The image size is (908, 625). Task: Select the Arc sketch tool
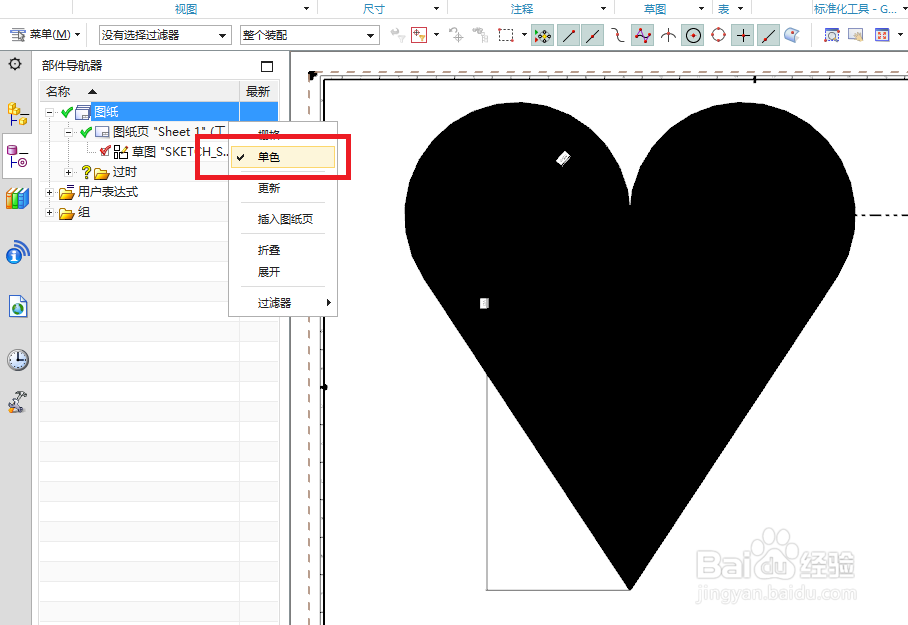667,35
